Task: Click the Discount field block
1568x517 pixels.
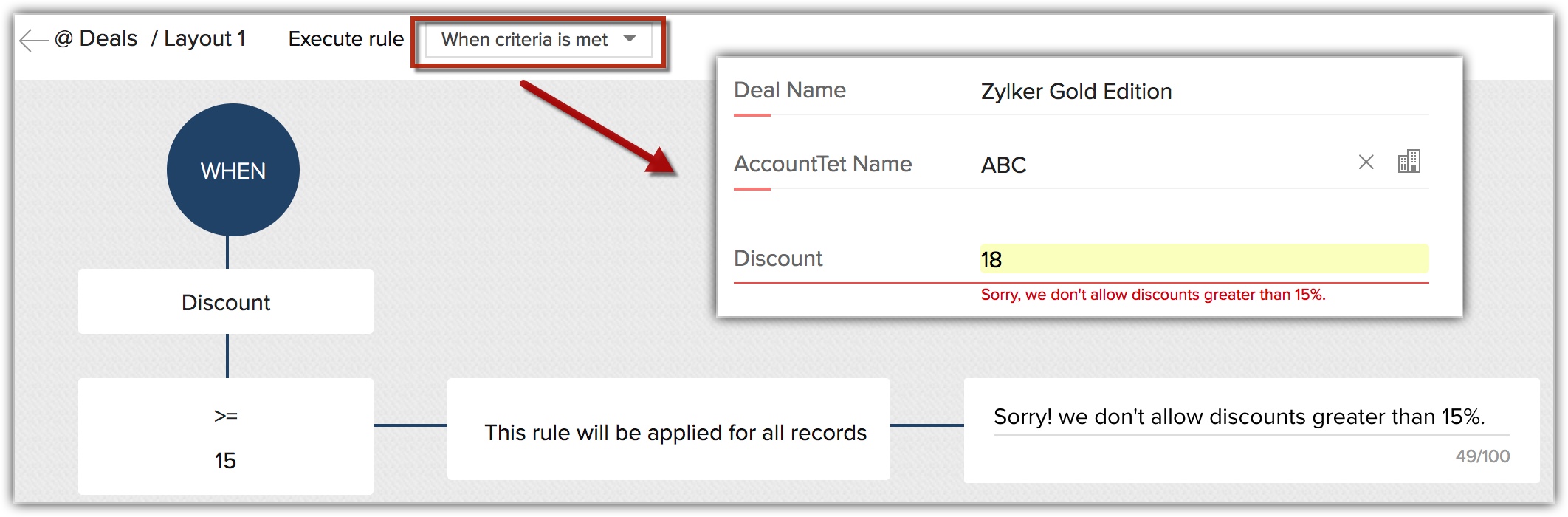Action: pos(226,302)
